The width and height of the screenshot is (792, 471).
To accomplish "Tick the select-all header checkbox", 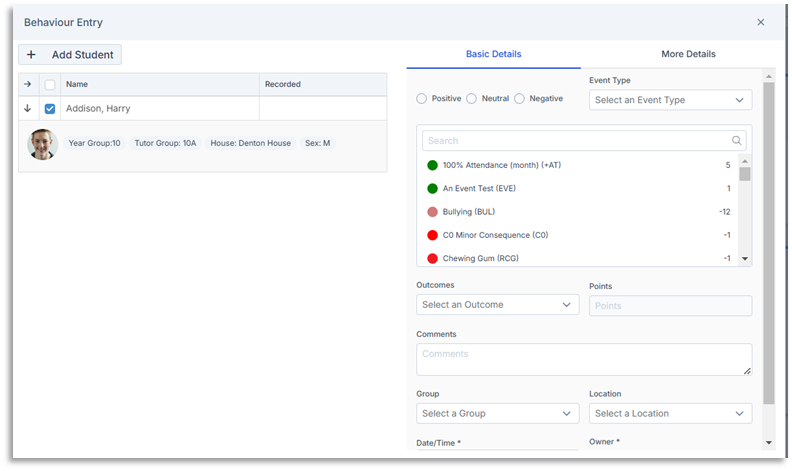I will point(50,85).
